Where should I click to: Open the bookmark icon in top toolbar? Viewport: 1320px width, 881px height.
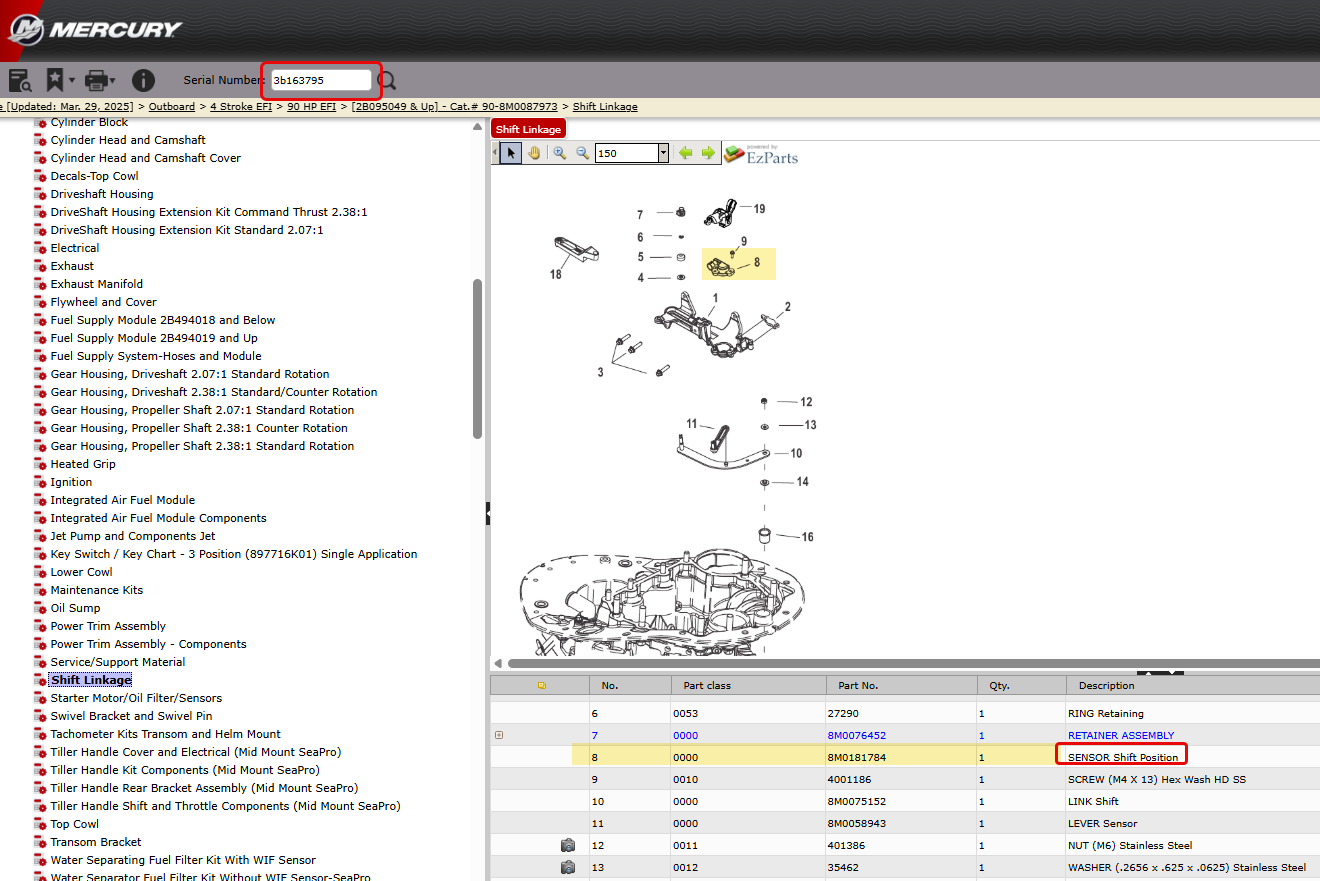53,80
